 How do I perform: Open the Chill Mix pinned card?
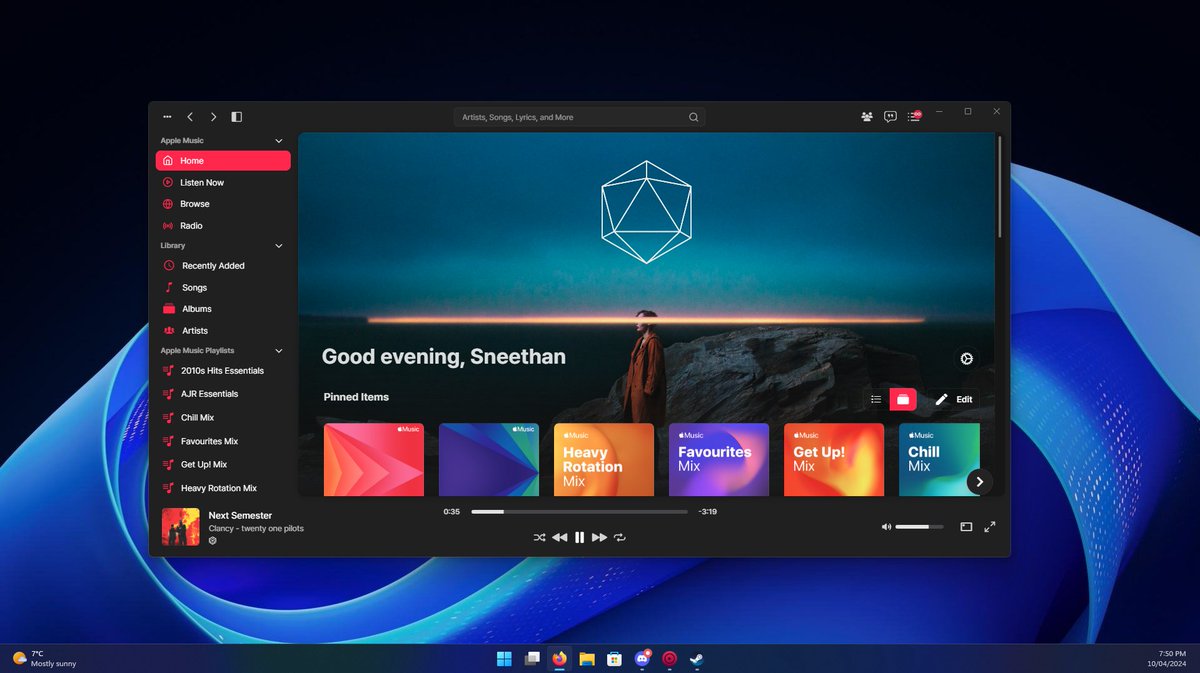click(939, 460)
